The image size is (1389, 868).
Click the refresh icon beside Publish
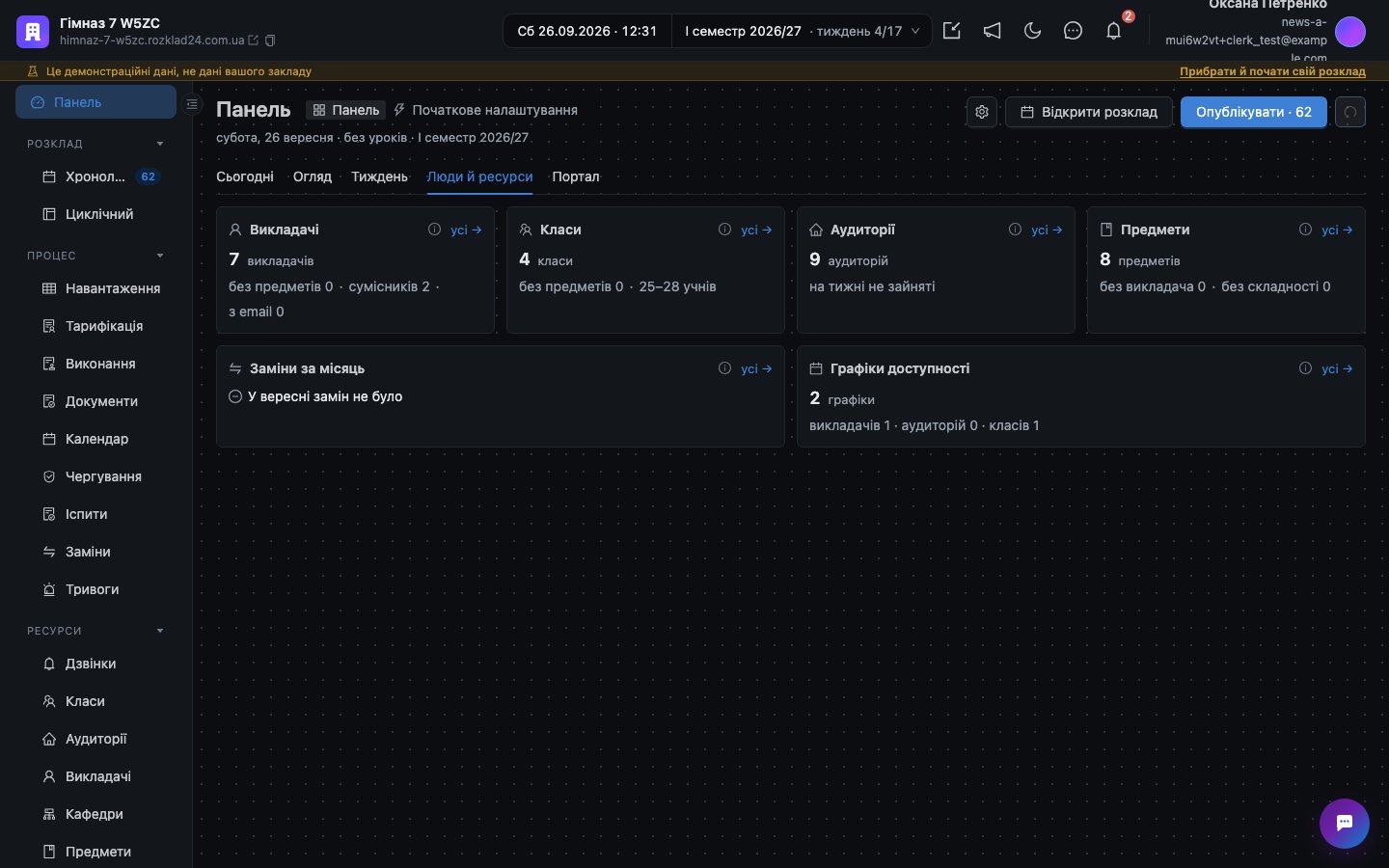(x=1350, y=112)
